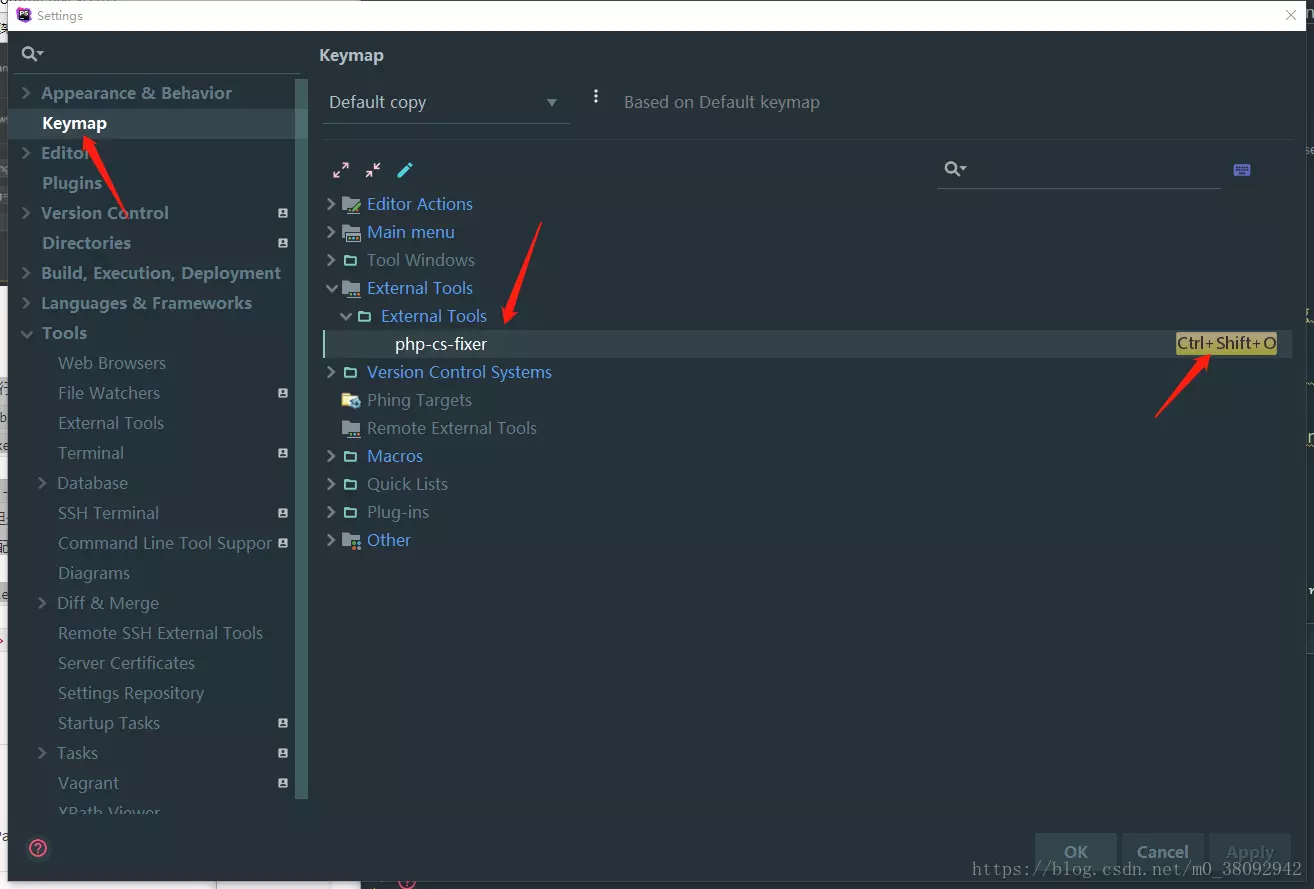Expand the Version Control settings section
The image size is (1314, 889).
[27, 213]
